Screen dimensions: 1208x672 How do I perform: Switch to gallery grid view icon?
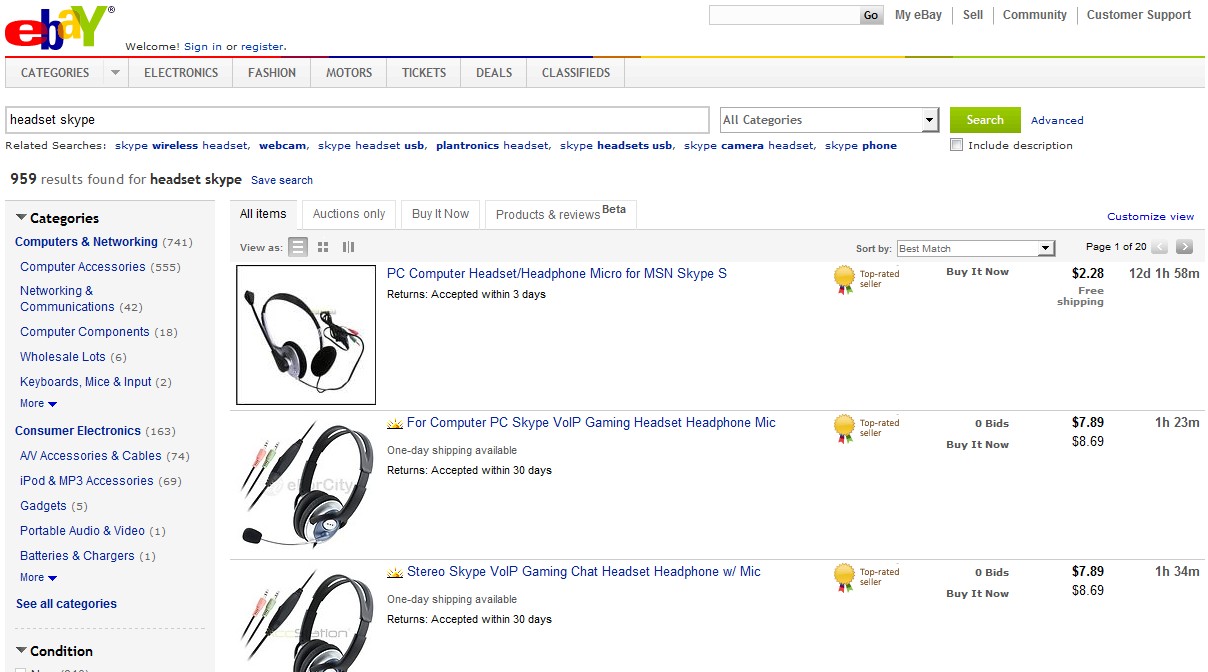click(323, 247)
